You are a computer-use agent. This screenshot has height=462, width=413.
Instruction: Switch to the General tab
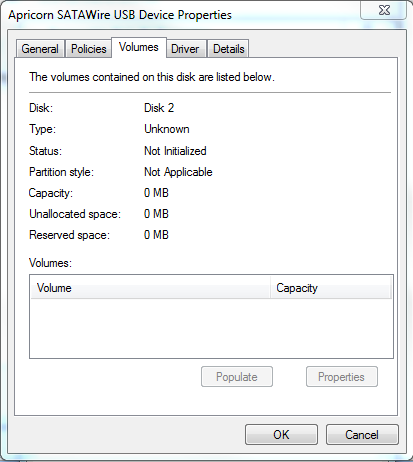coord(40,49)
